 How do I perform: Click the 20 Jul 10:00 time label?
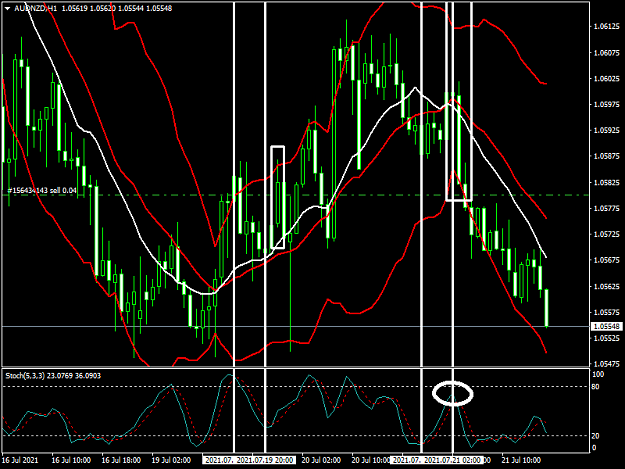point(371,460)
